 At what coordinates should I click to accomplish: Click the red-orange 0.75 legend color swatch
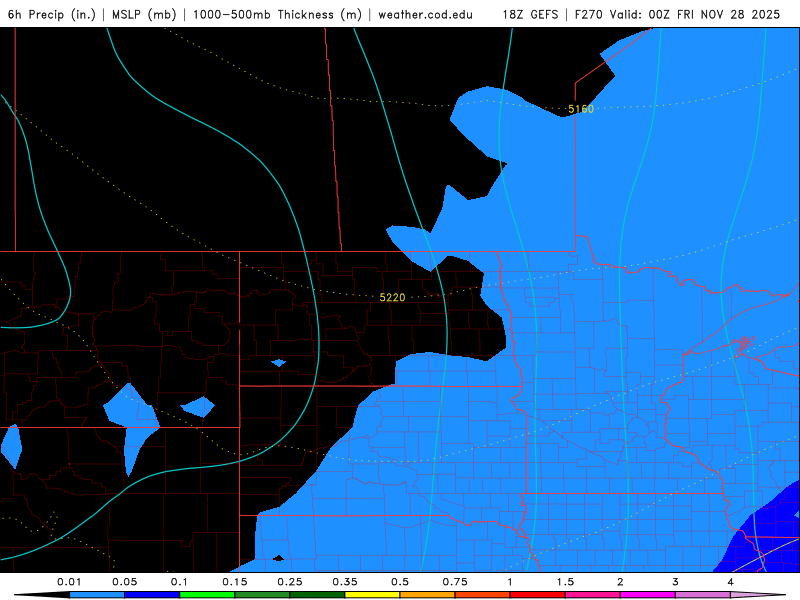[x=483, y=595]
